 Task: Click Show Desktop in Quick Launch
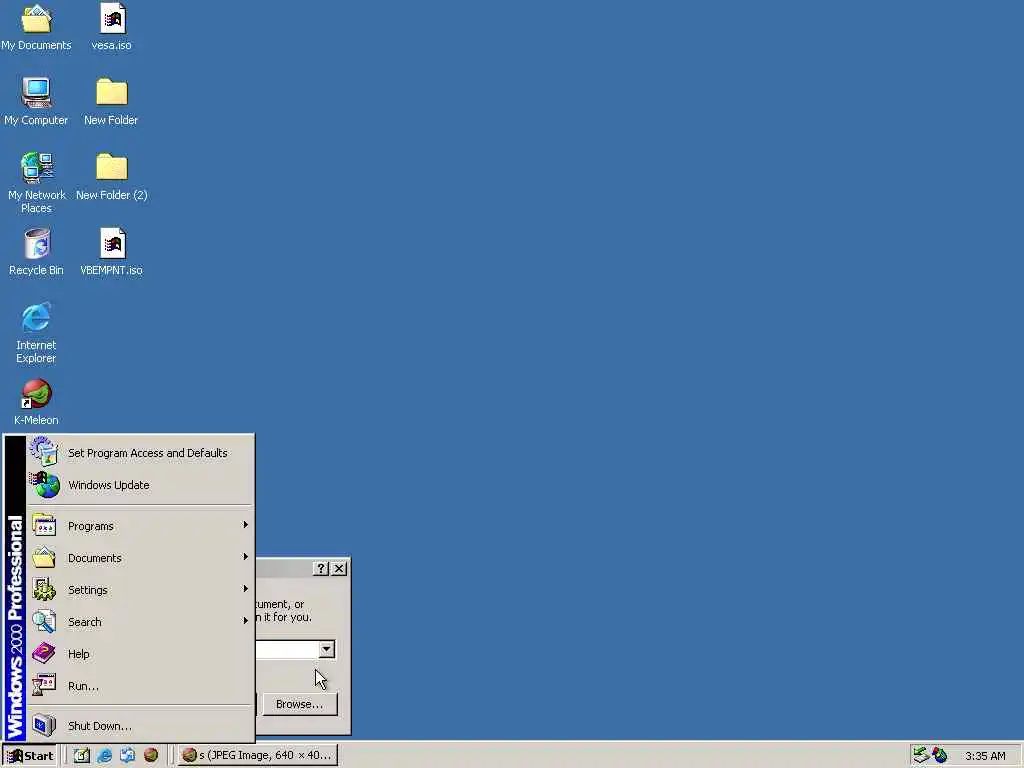tap(82, 756)
